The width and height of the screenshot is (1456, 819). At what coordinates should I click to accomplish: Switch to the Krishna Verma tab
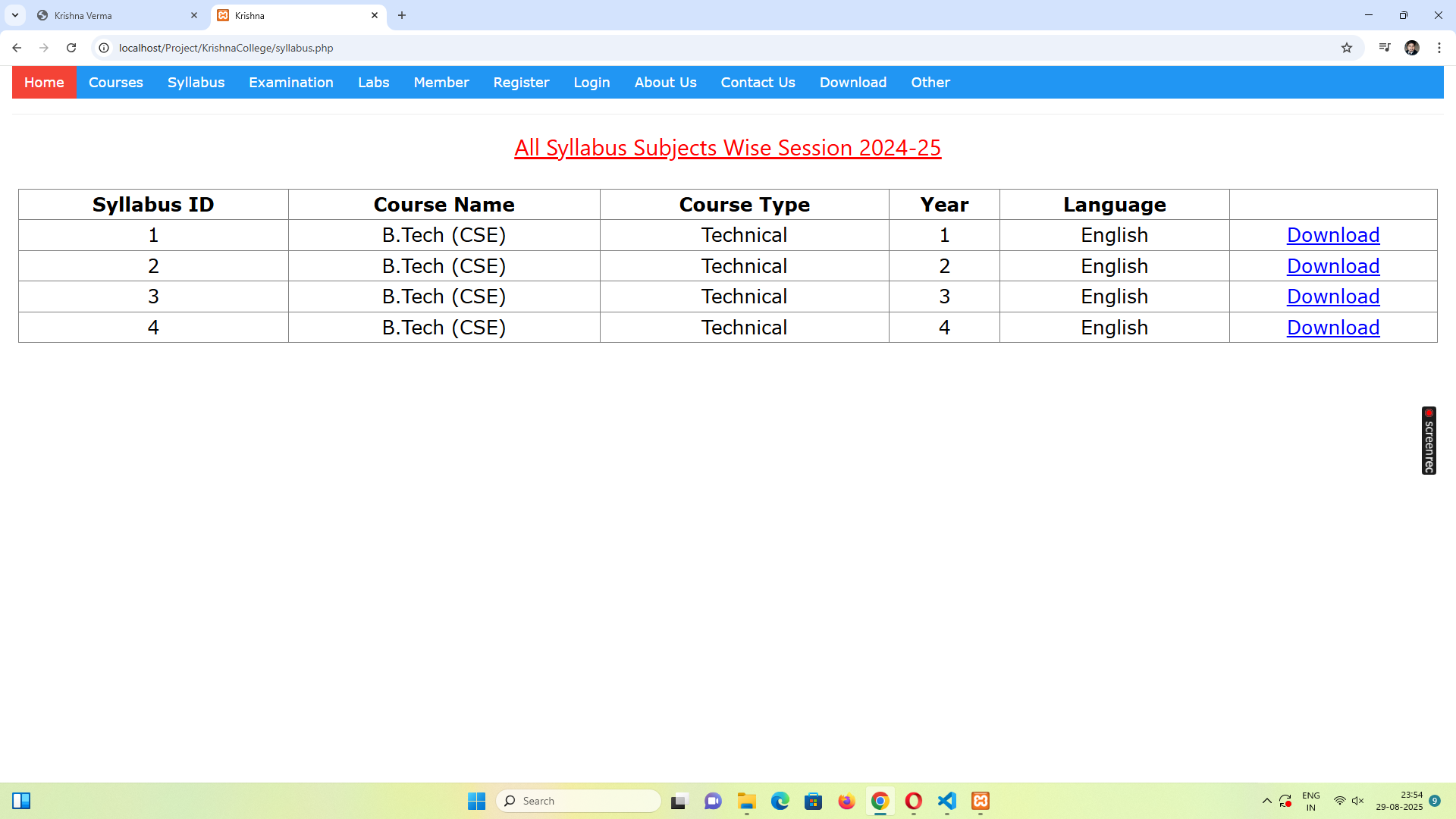click(118, 15)
